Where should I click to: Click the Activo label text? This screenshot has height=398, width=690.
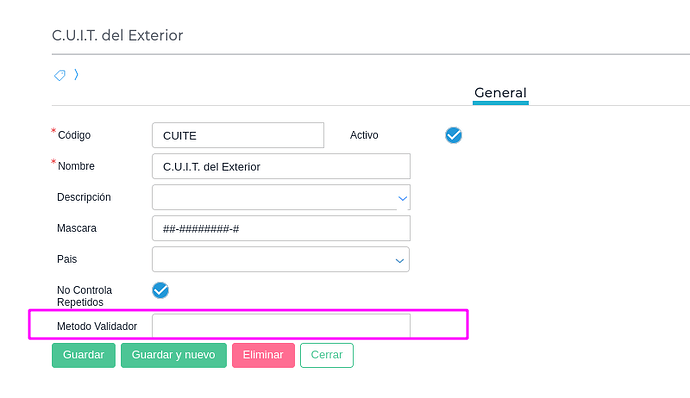point(364,135)
